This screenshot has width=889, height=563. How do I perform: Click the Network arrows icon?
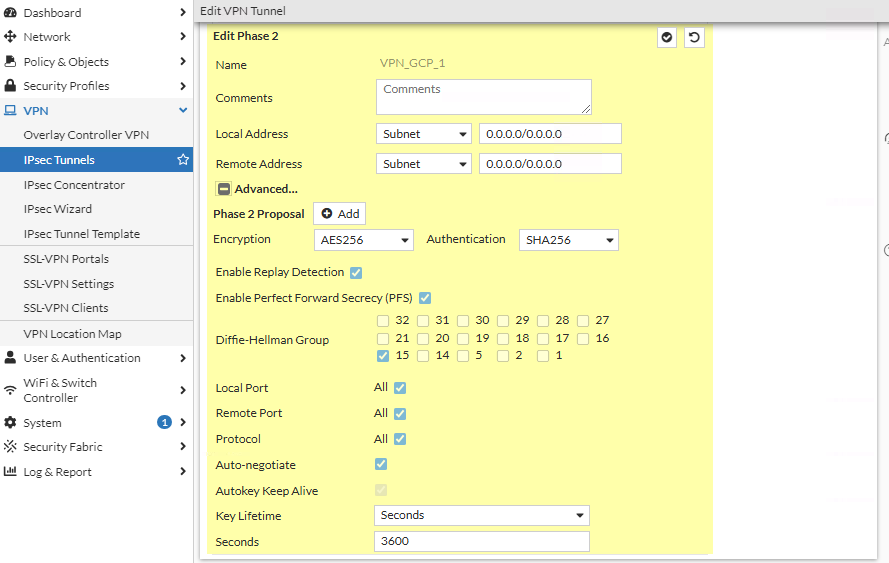(10, 37)
